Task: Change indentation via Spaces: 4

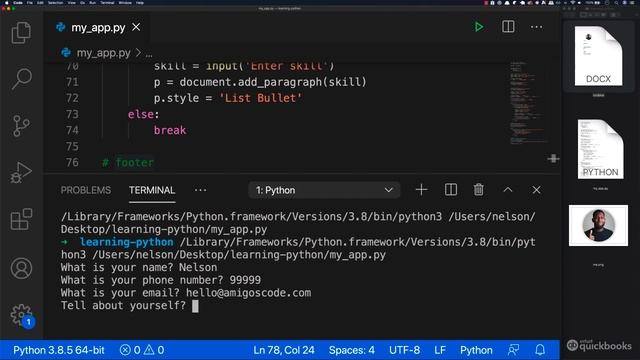Action: [x=351, y=350]
